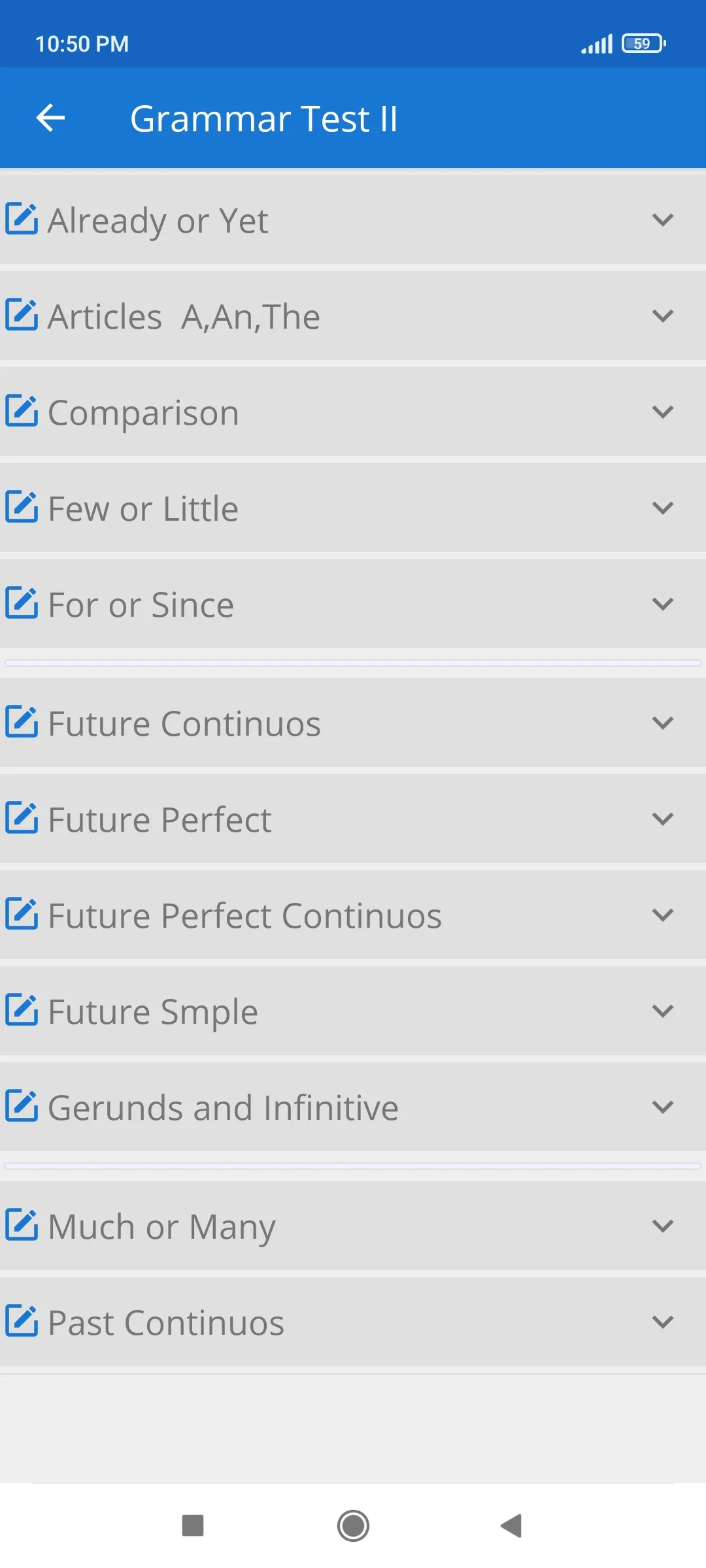
Task: Tap the Android home navigation button
Action: click(353, 1526)
